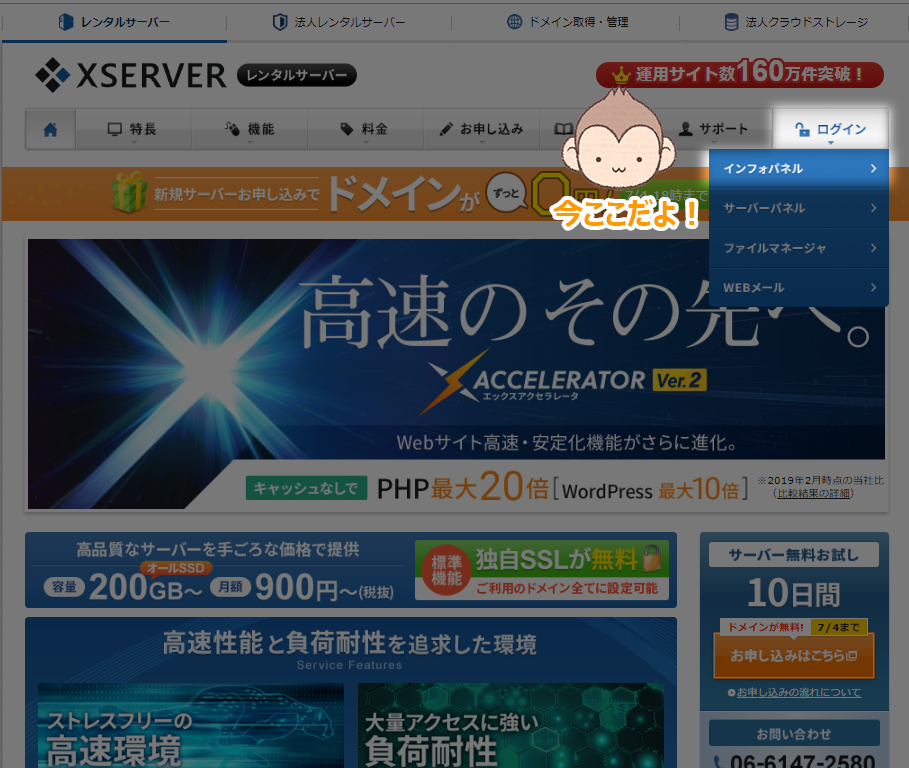Click the chevron beside WEBメール
Image resolution: width=909 pixels, height=768 pixels.
(873, 287)
